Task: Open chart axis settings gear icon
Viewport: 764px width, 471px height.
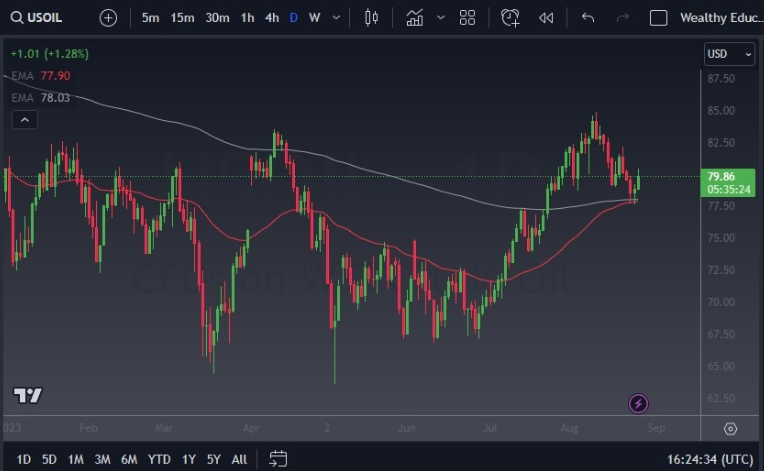Action: point(730,429)
